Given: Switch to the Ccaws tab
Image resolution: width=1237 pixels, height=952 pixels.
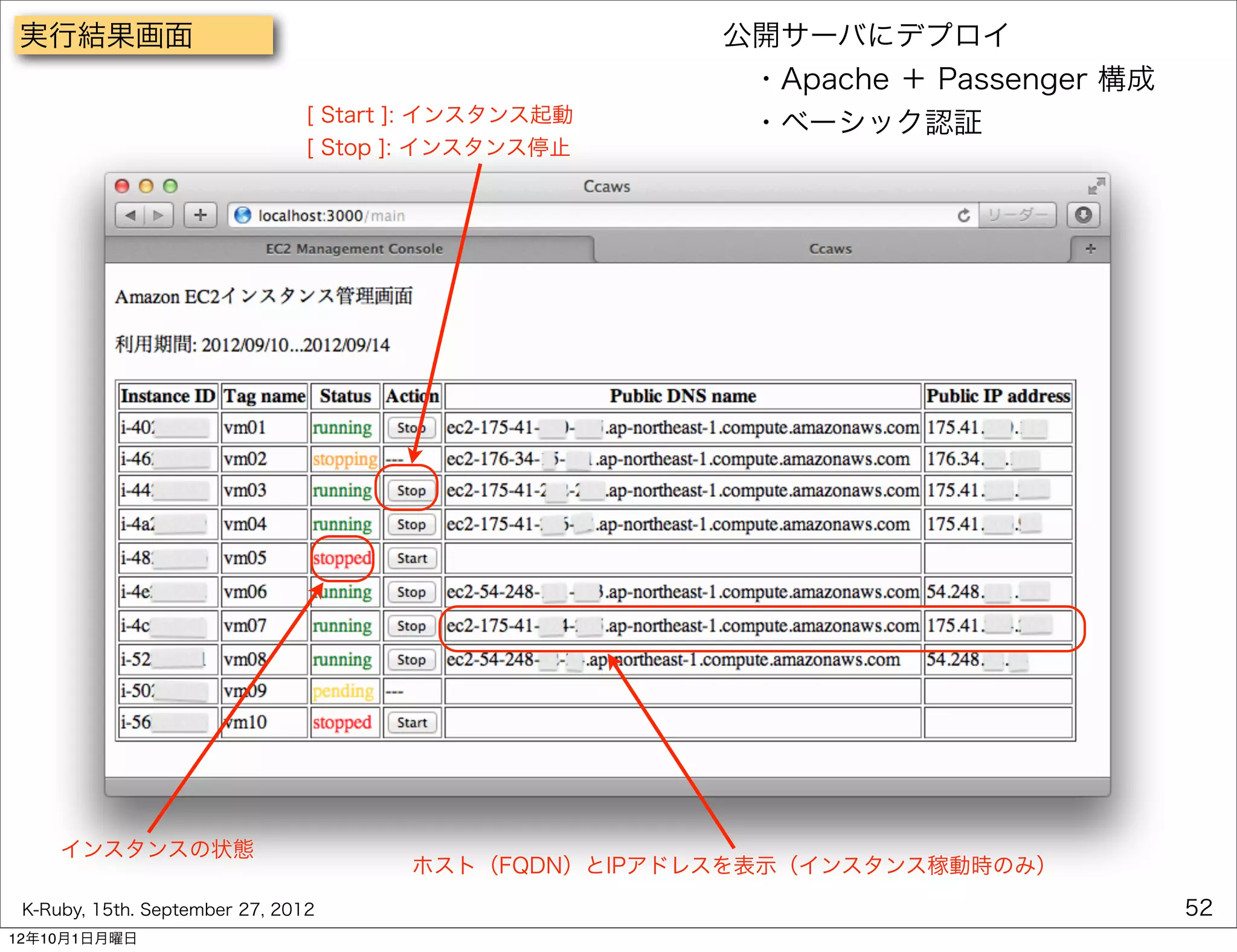Looking at the screenshot, I should 831,249.
